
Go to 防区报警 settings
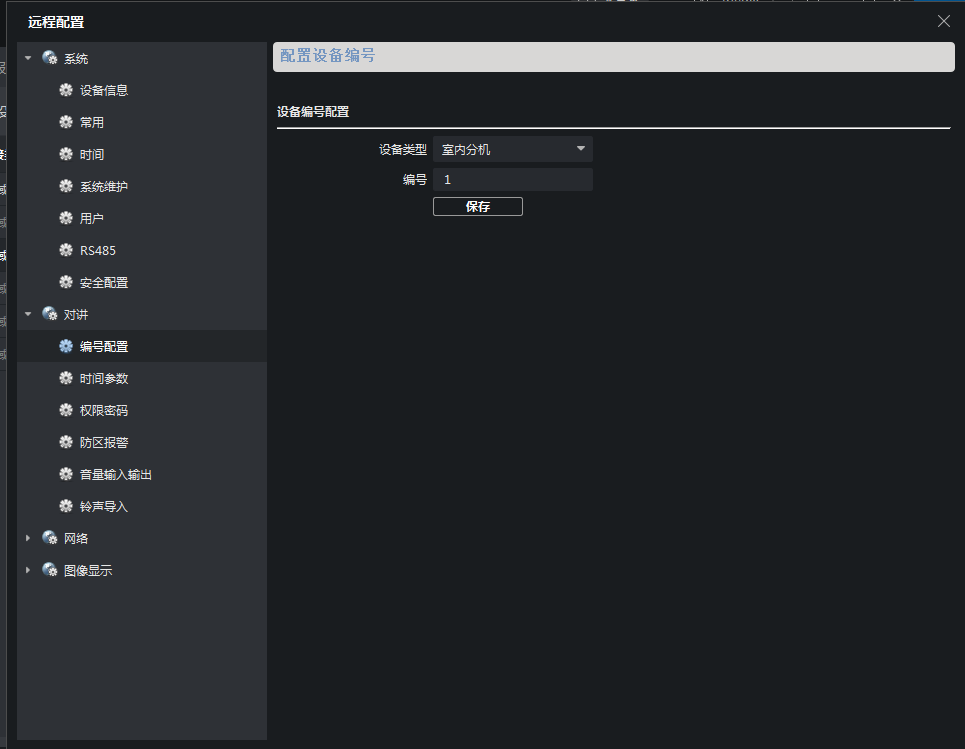(104, 442)
